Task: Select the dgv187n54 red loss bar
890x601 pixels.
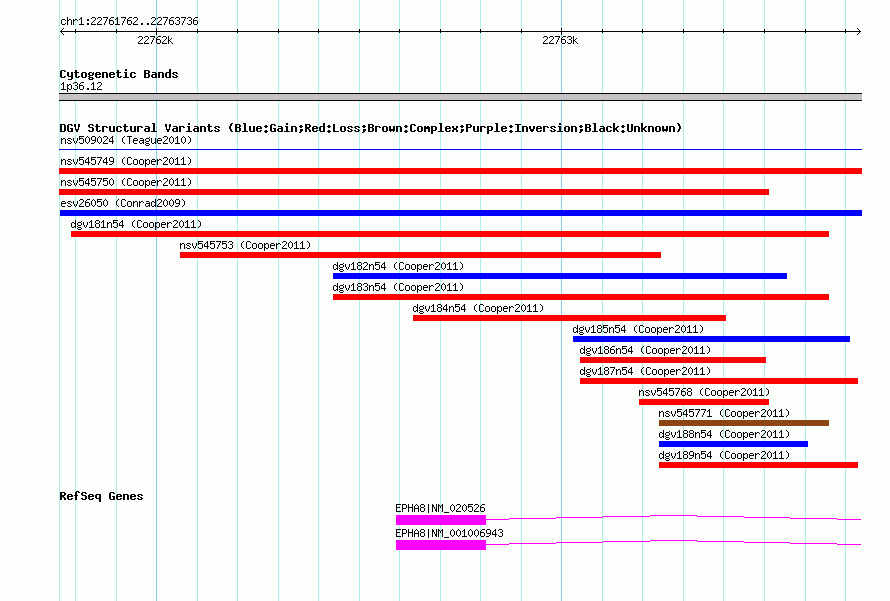Action: point(719,381)
